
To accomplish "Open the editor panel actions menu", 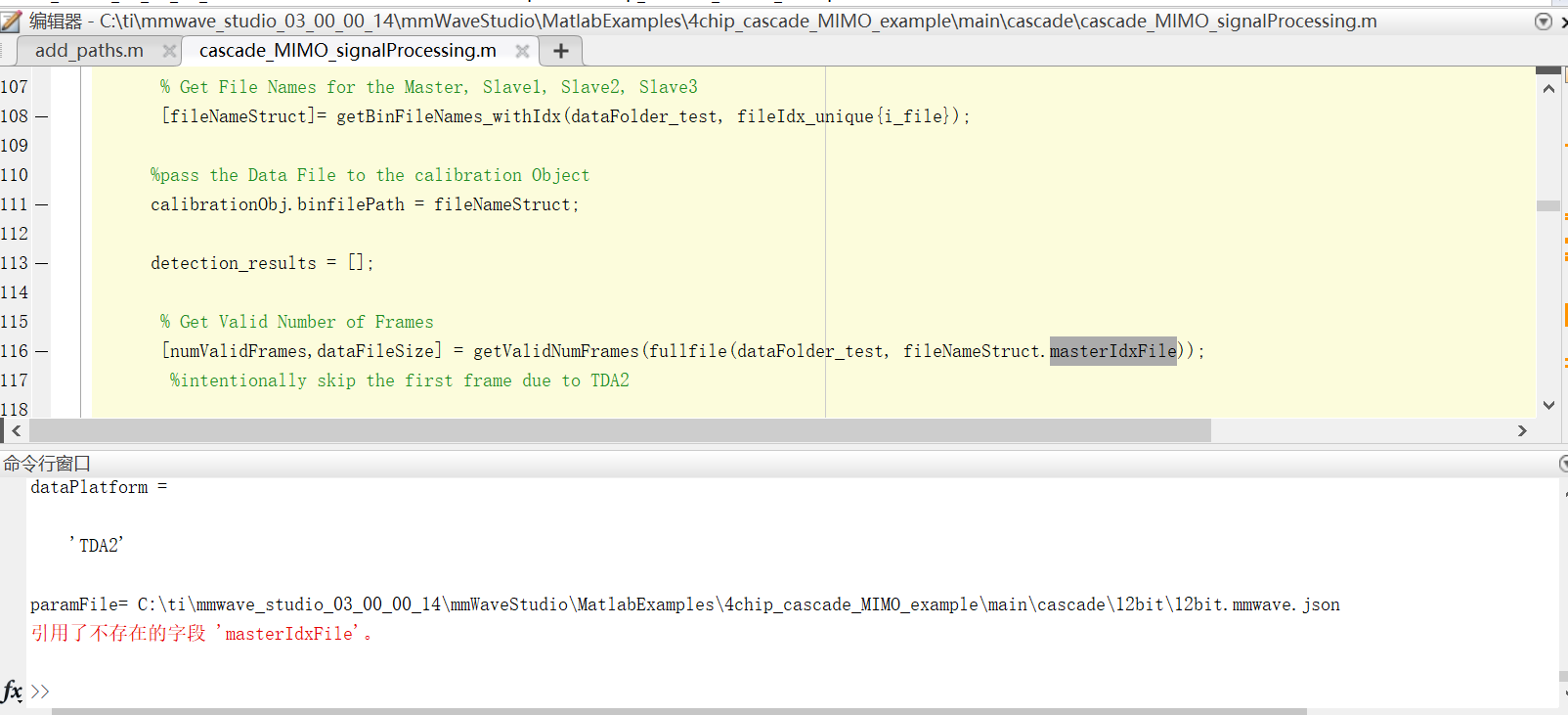I will click(x=1544, y=21).
